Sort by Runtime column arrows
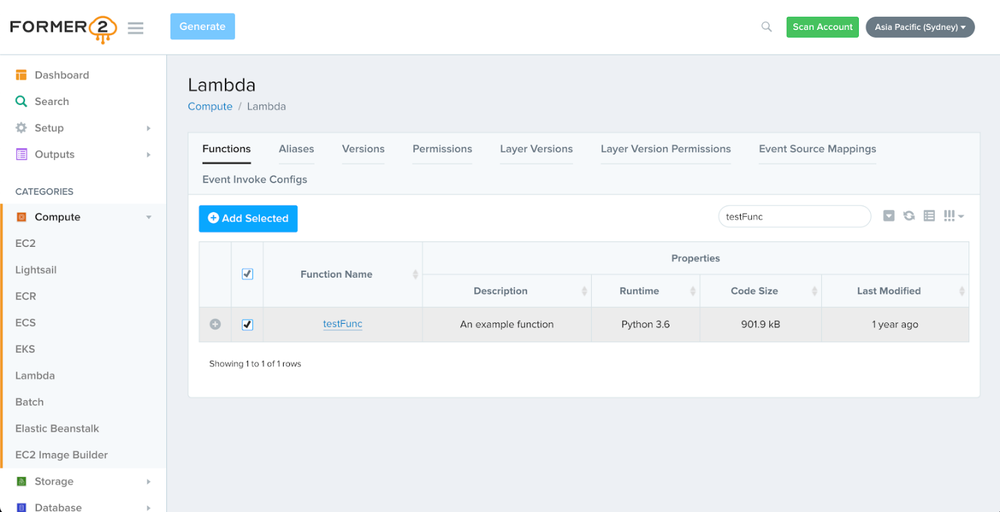Screen dimensions: 1000x512 point(693,291)
